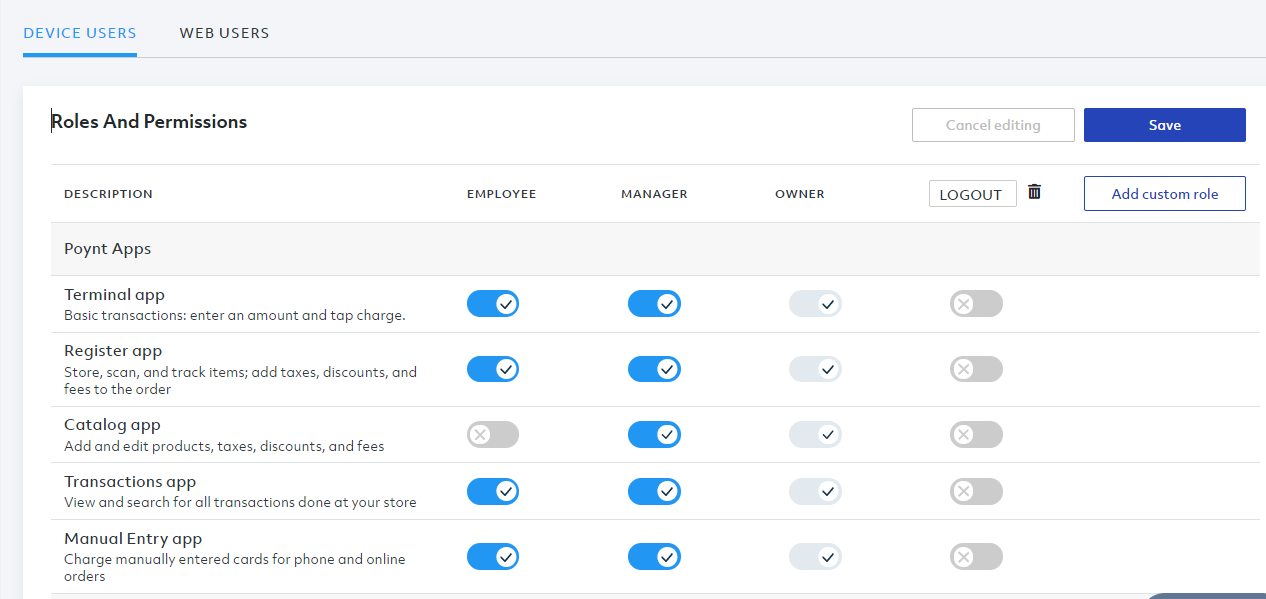Viewport: 1266px width, 599px height.
Task: Click 'Add and edit products, taxes' description
Action: pos(224,446)
